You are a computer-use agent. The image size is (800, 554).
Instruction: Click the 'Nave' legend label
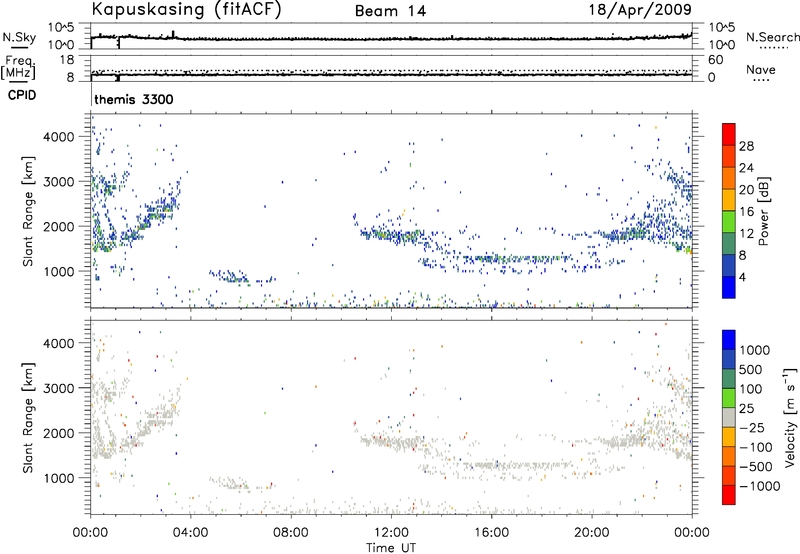[761, 69]
